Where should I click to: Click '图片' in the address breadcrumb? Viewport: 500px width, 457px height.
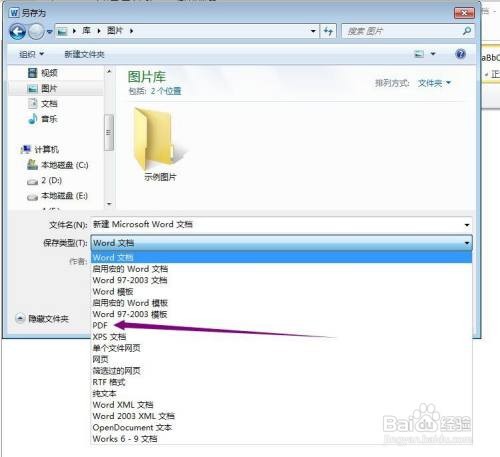coord(115,31)
